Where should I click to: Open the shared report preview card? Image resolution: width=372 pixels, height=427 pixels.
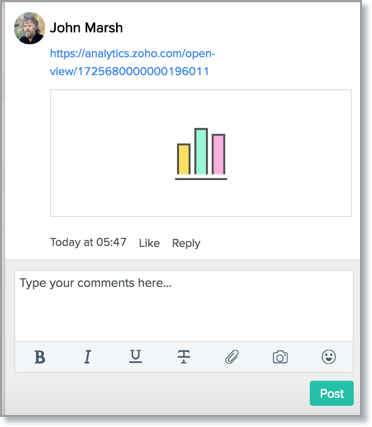click(201, 153)
